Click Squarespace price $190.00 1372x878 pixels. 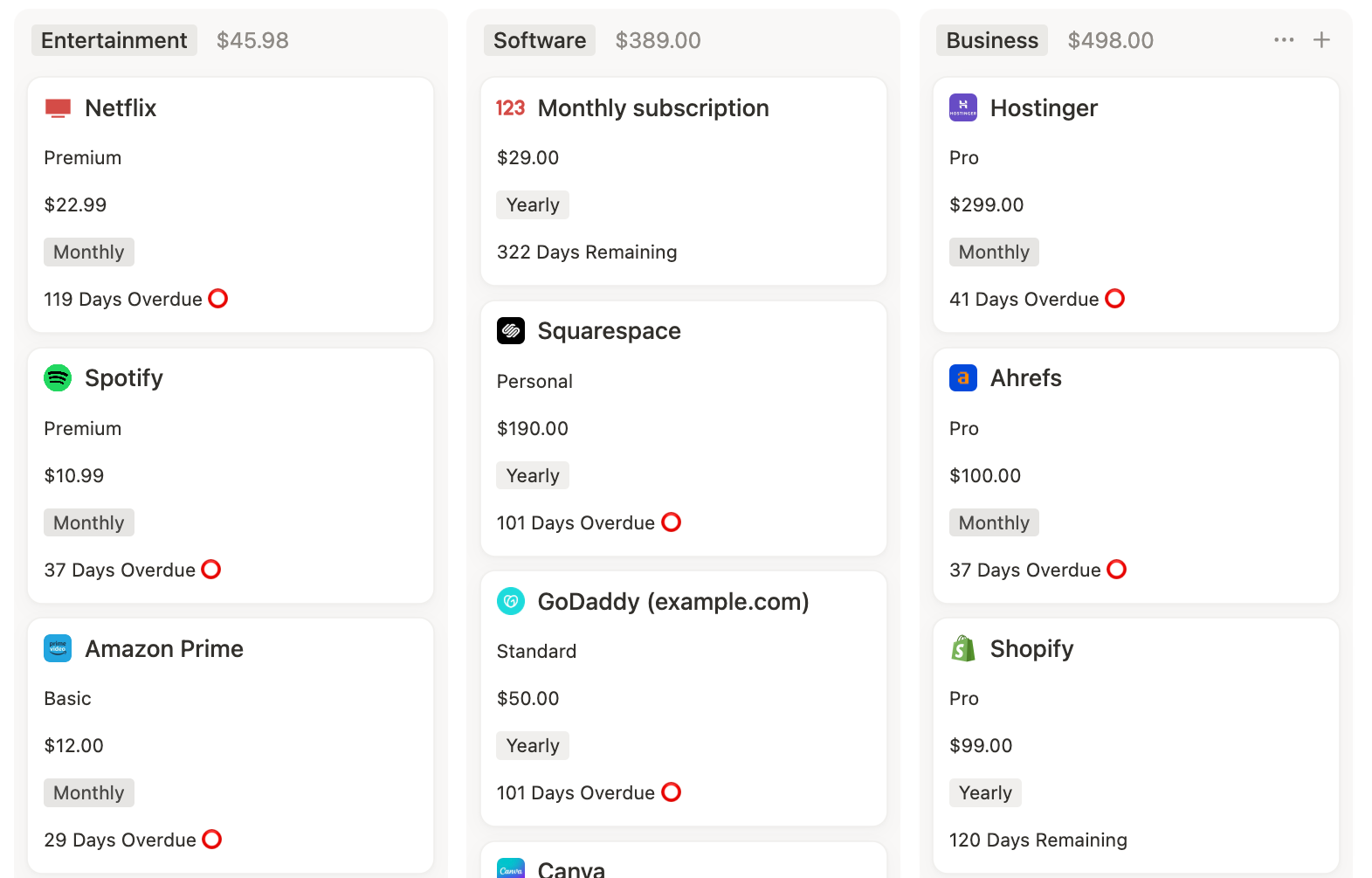[533, 429]
